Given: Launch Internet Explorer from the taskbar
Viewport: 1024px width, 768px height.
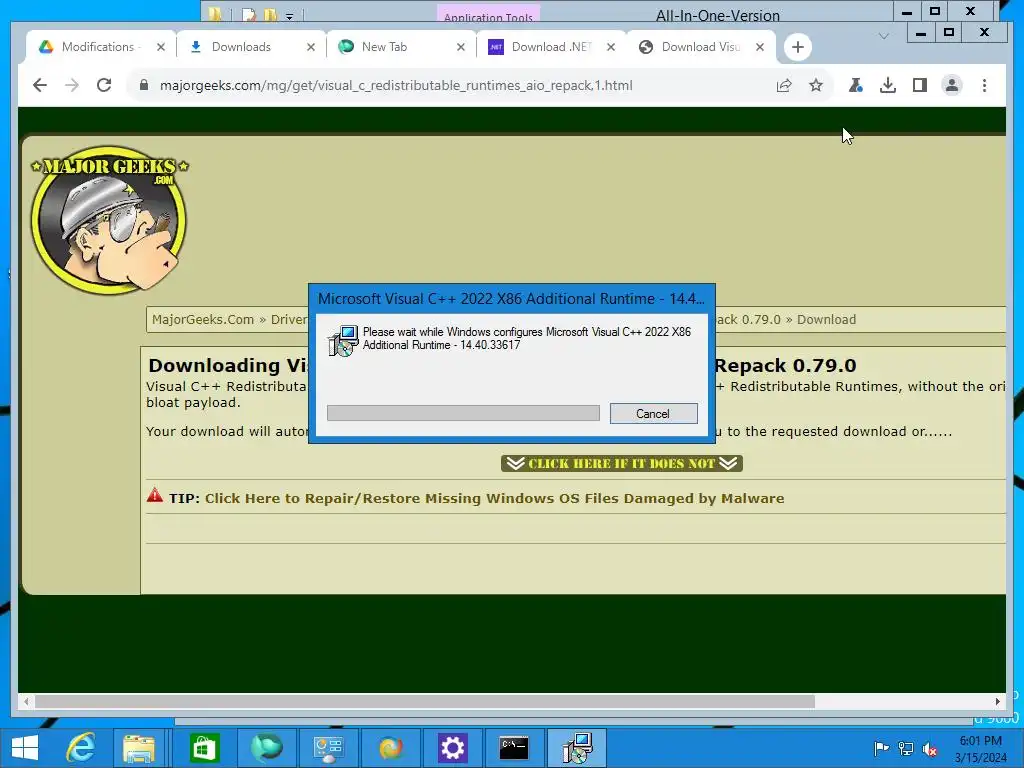Looking at the screenshot, I should [x=81, y=748].
